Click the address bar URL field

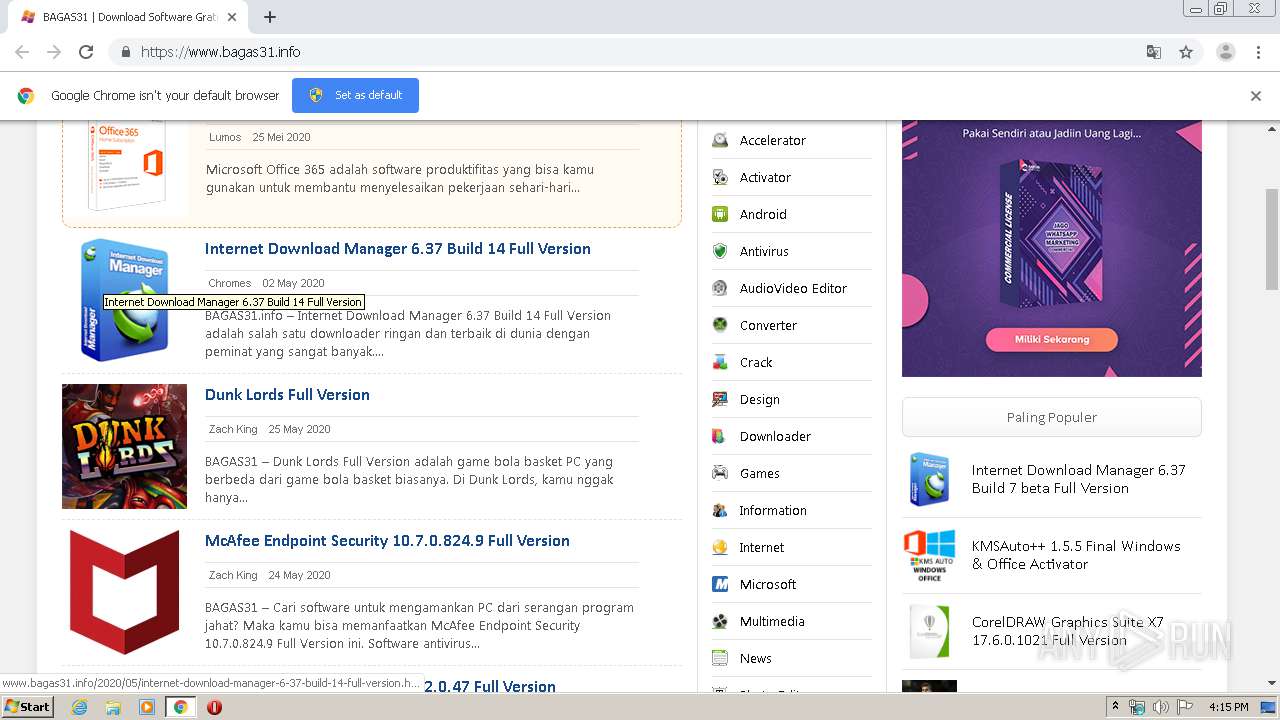[640, 52]
